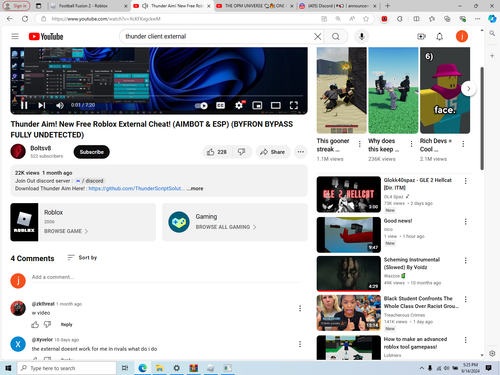Click the Add a comment field
Image resolution: width=500 pixels, height=375 pixels.
tap(167, 277)
